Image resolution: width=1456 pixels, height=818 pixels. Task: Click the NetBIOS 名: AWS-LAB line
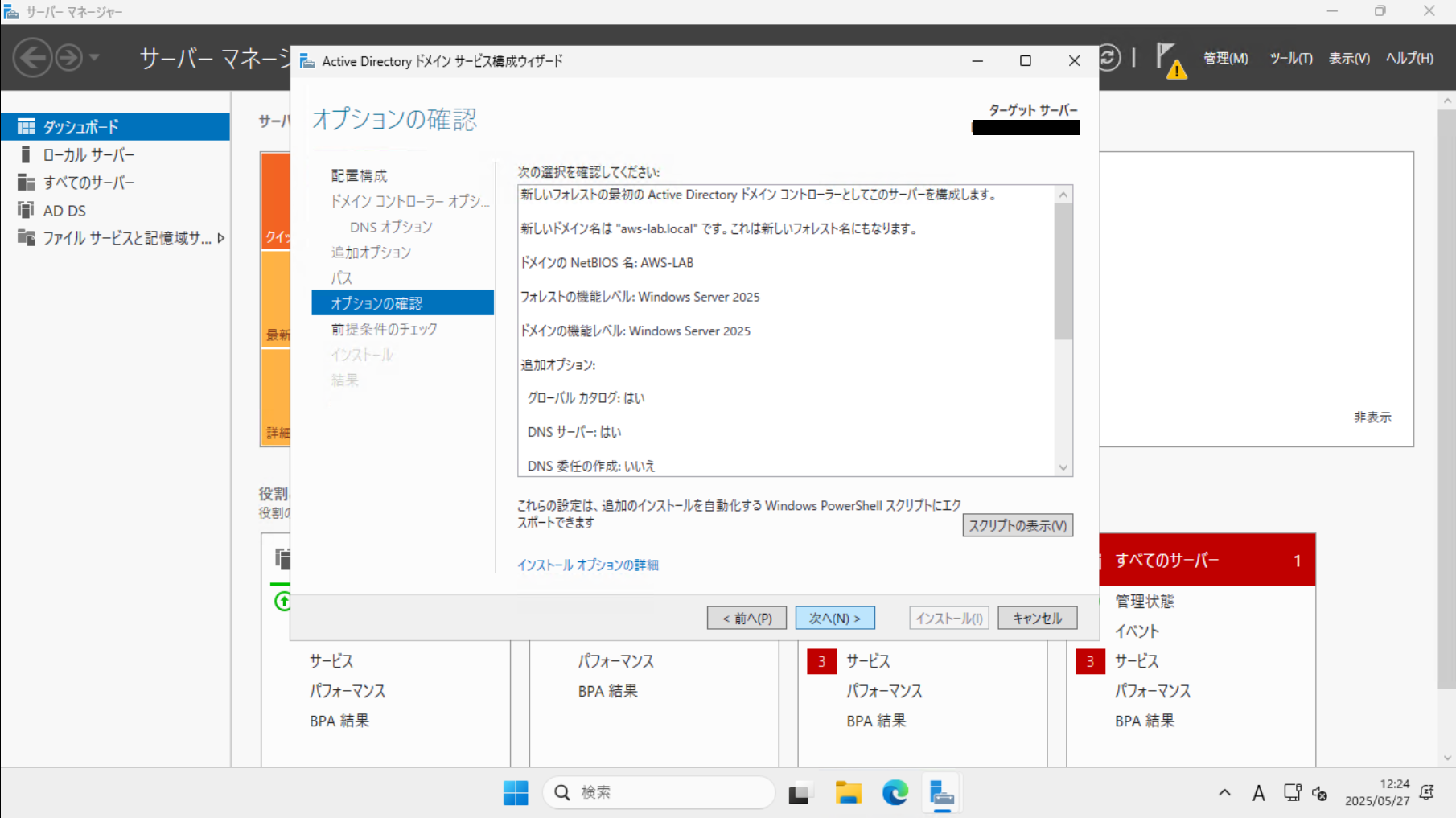(607, 262)
